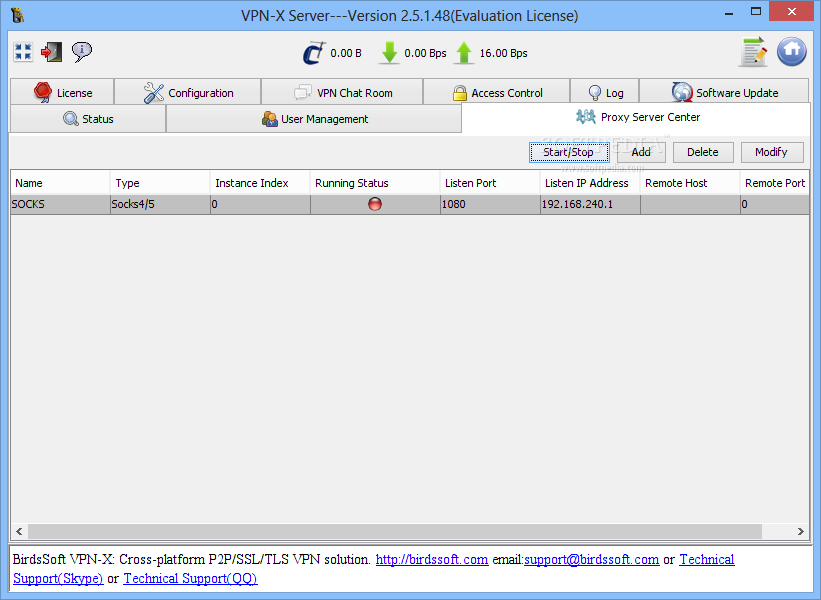The width and height of the screenshot is (821, 600).
Task: Click the Start/Stop button
Action: (x=569, y=152)
